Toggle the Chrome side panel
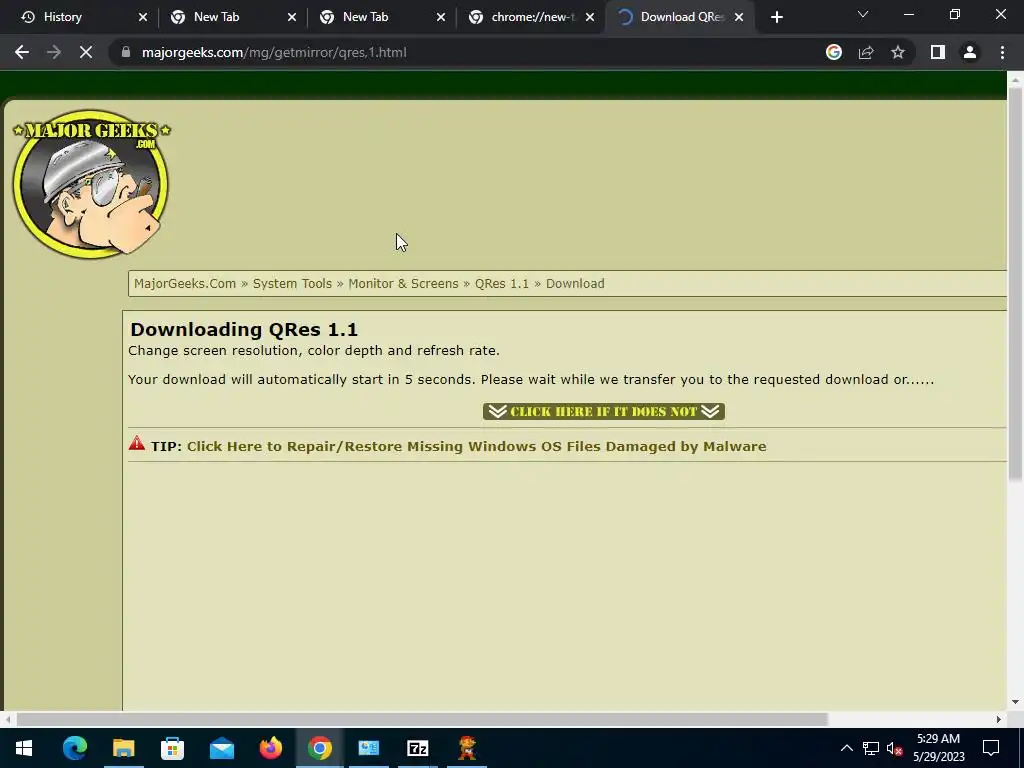This screenshot has width=1024, height=768. [x=938, y=52]
